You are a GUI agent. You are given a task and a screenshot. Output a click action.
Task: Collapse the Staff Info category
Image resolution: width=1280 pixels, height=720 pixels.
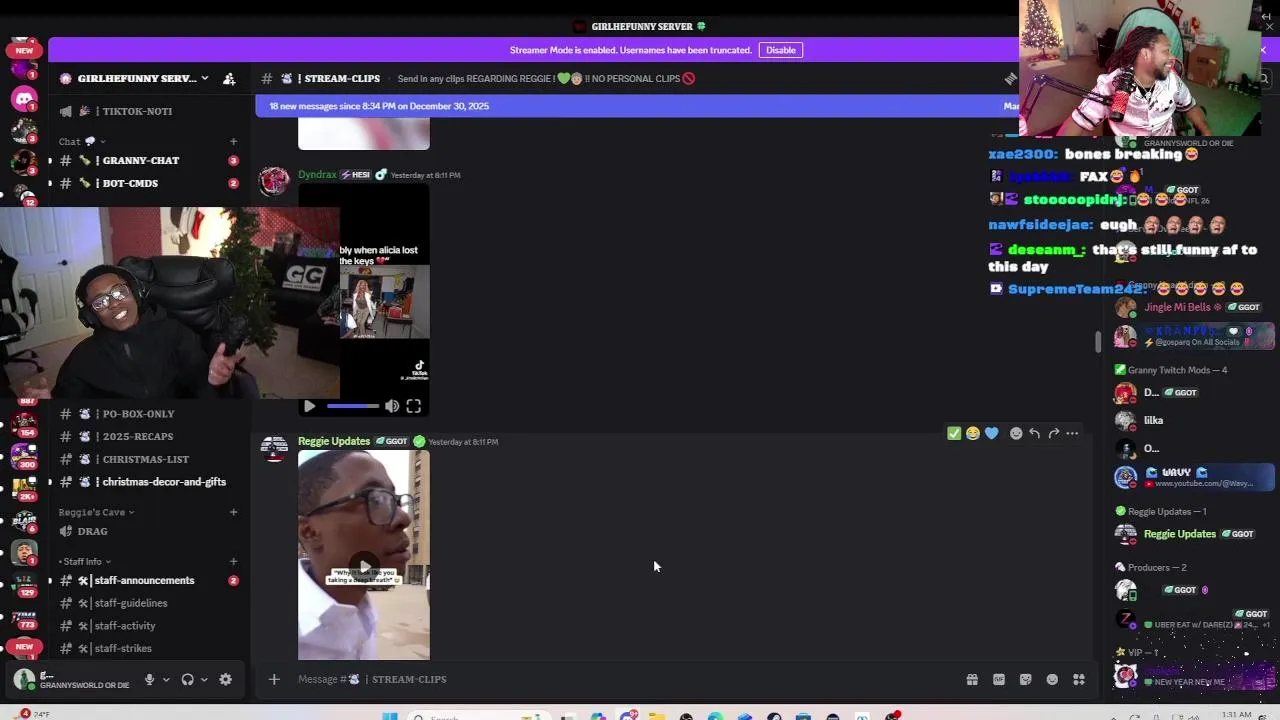tap(85, 561)
